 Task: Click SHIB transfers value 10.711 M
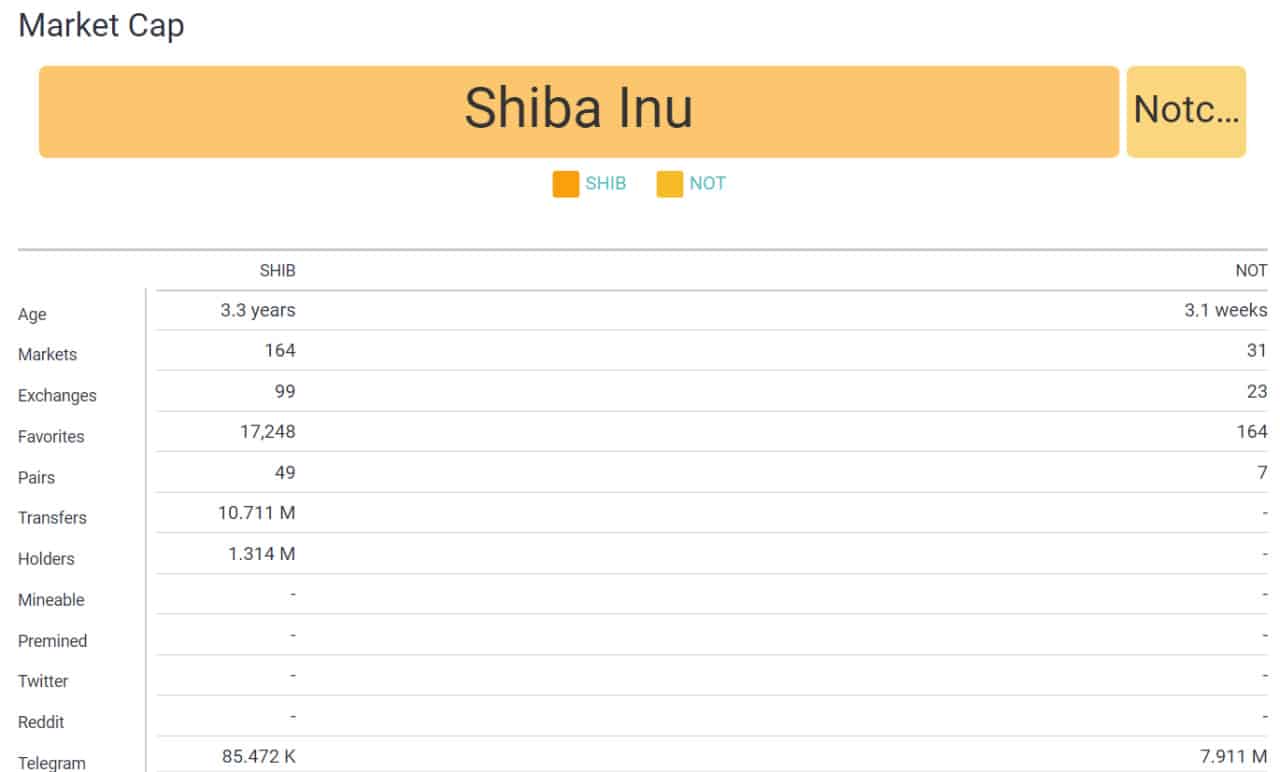tap(257, 513)
